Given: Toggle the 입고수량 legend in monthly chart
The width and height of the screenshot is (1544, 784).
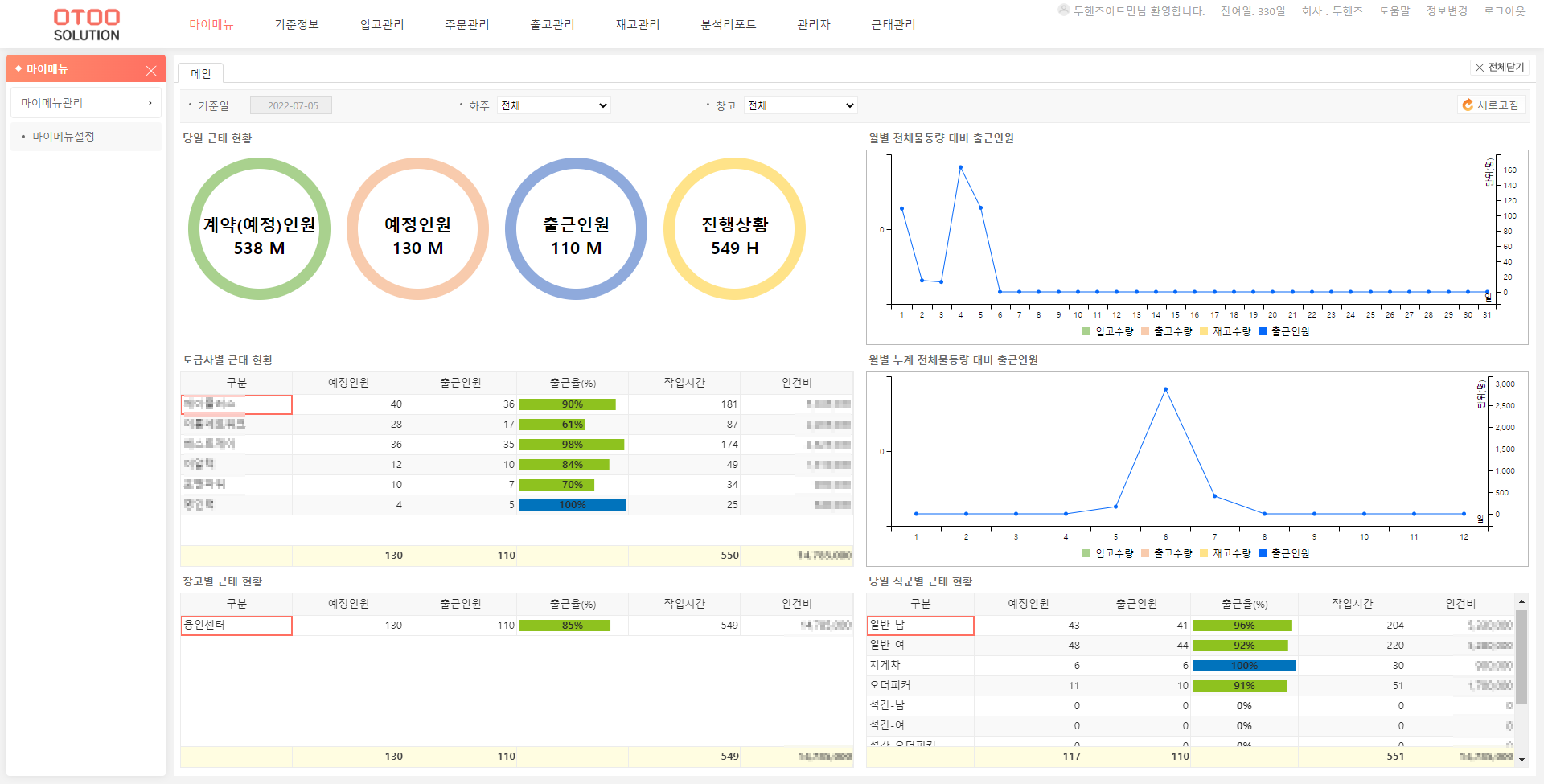Looking at the screenshot, I should click(1108, 331).
